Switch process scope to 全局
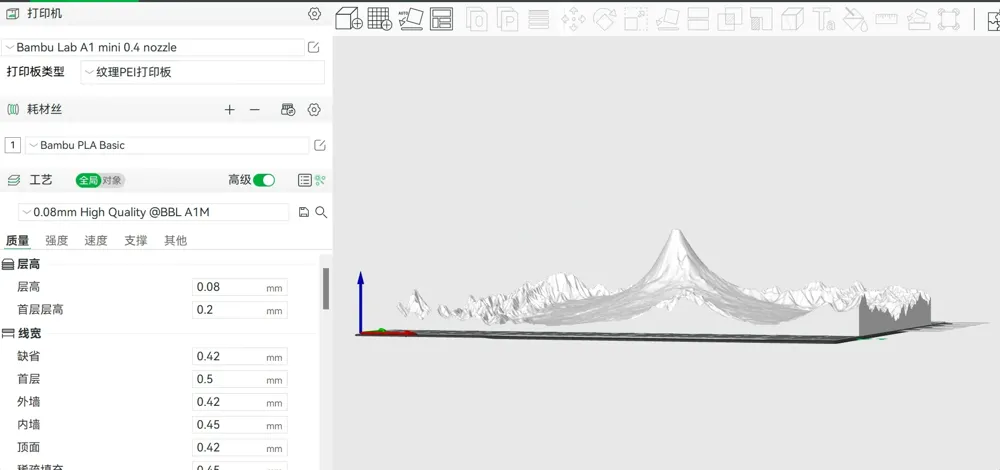Screen dimensions: 1000x470 (x=89, y=180)
